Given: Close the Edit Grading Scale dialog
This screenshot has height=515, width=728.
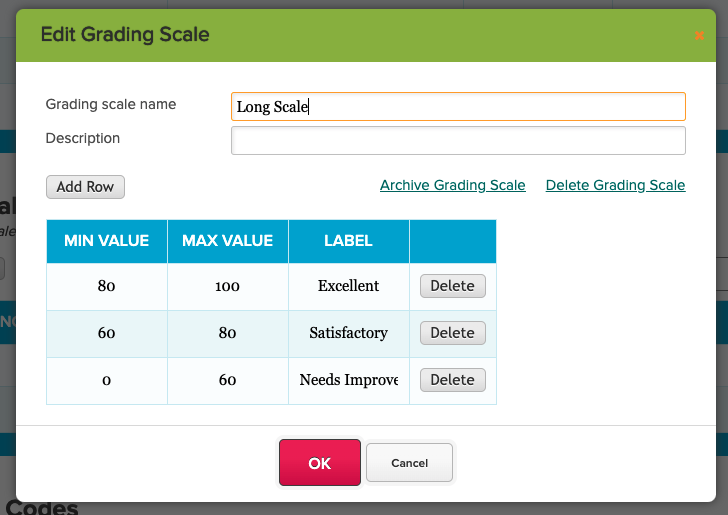Looking at the screenshot, I should click(699, 35).
